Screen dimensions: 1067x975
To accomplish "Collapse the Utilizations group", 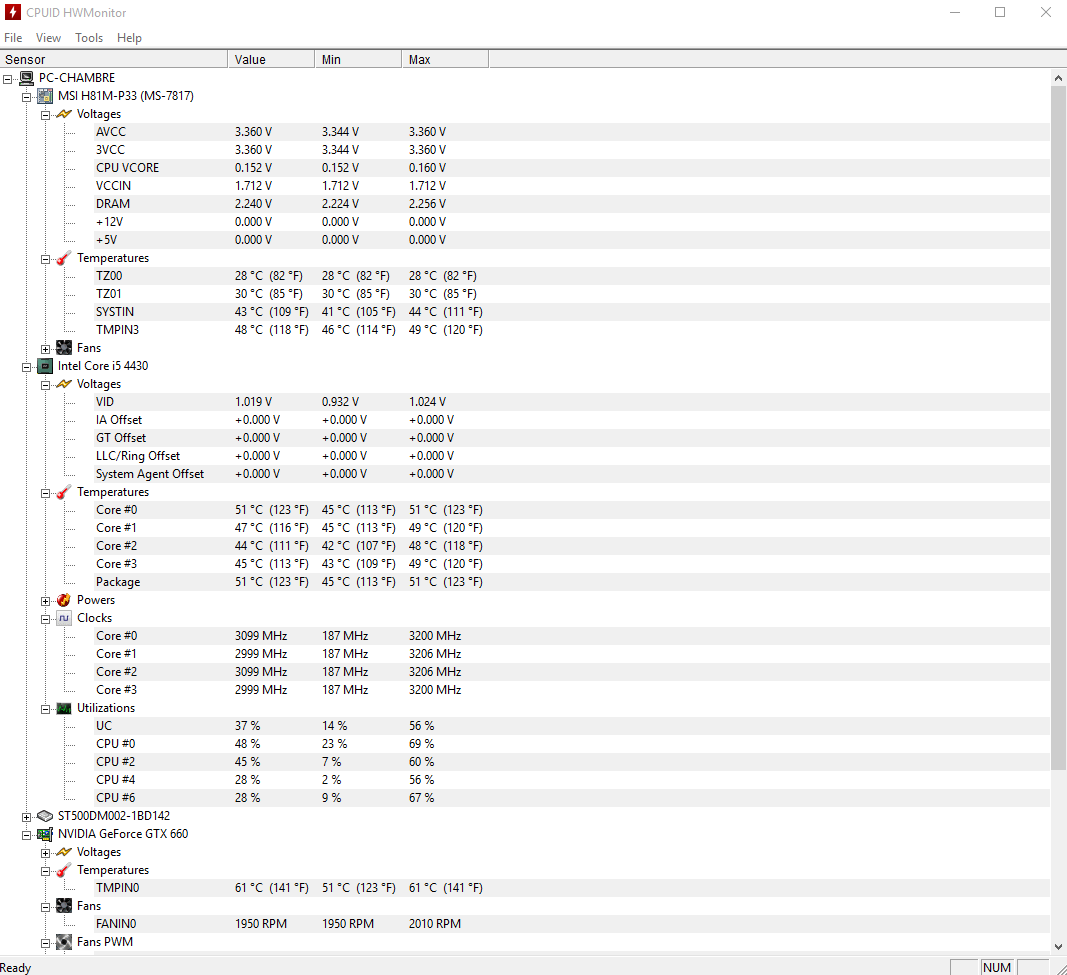I will pyautogui.click(x=46, y=709).
